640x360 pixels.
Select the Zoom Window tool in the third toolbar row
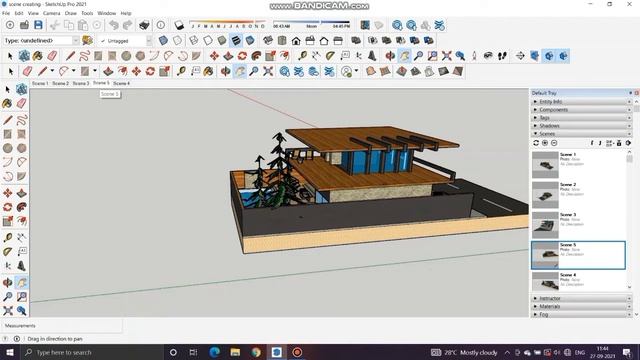(x=432, y=56)
